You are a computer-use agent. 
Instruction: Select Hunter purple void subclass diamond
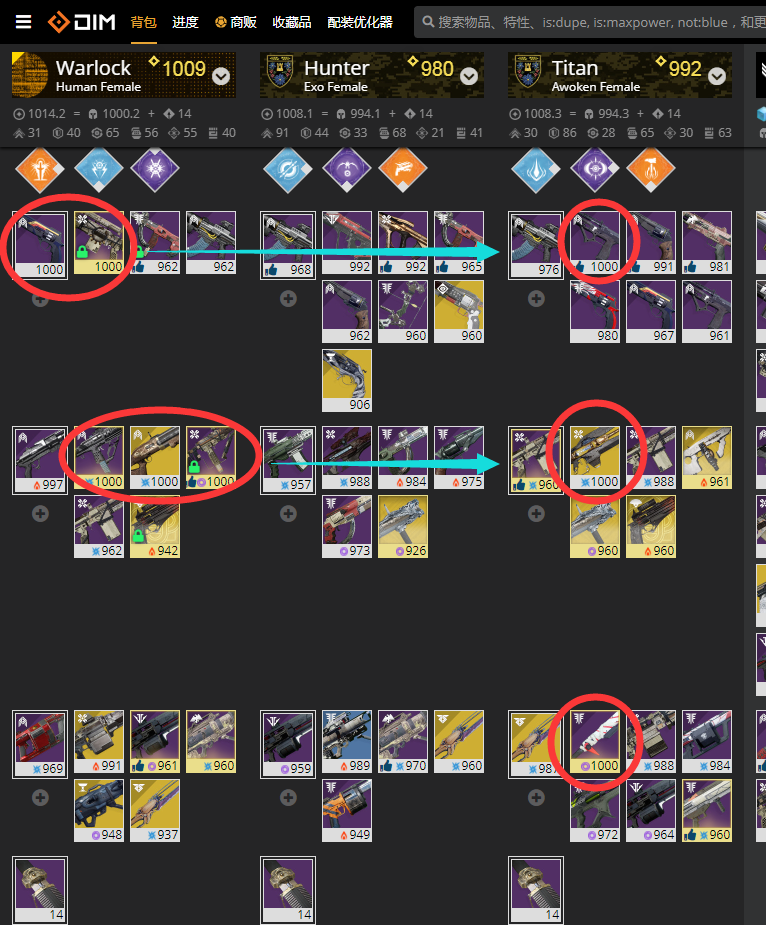[346, 169]
